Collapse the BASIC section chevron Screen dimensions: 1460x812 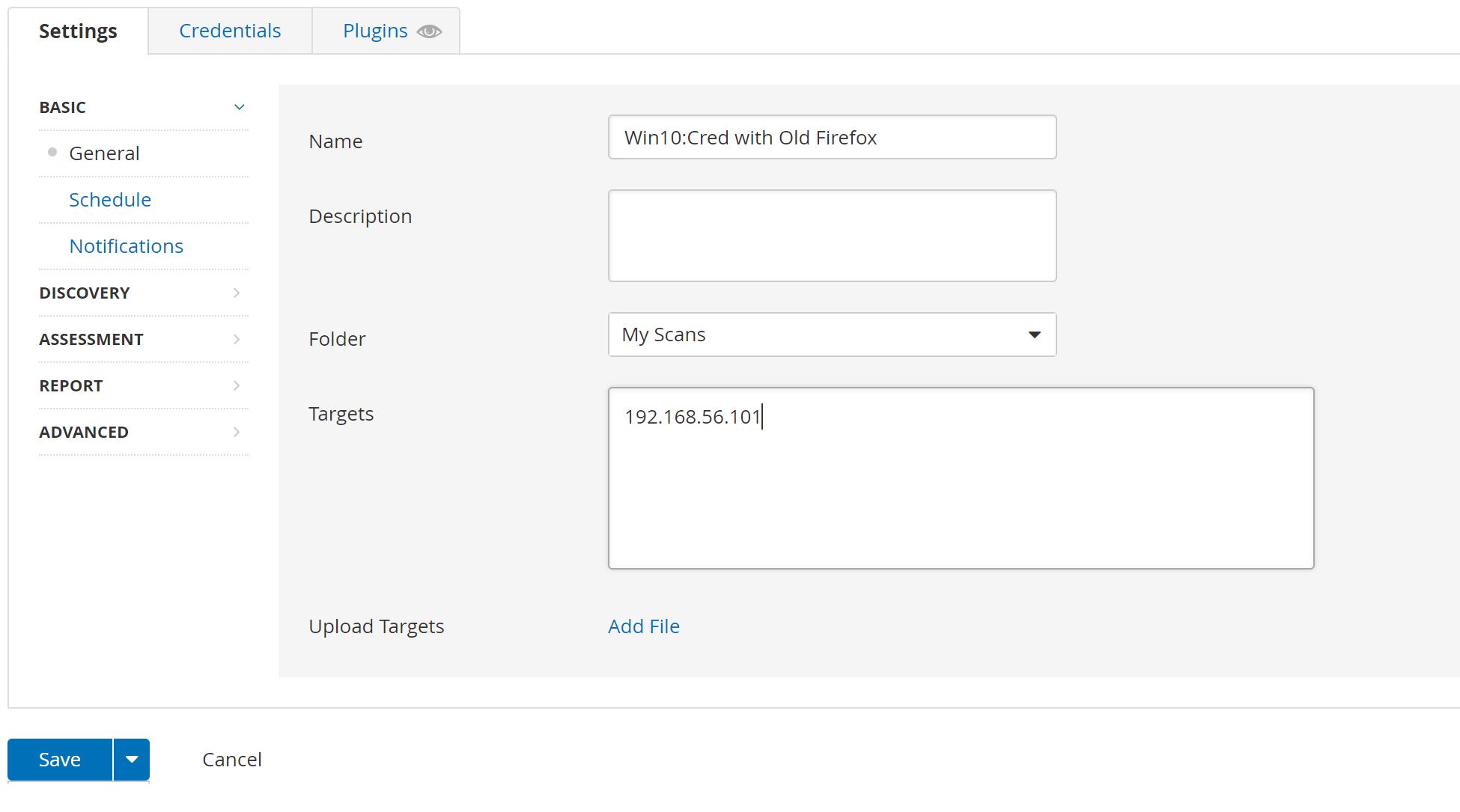click(239, 107)
